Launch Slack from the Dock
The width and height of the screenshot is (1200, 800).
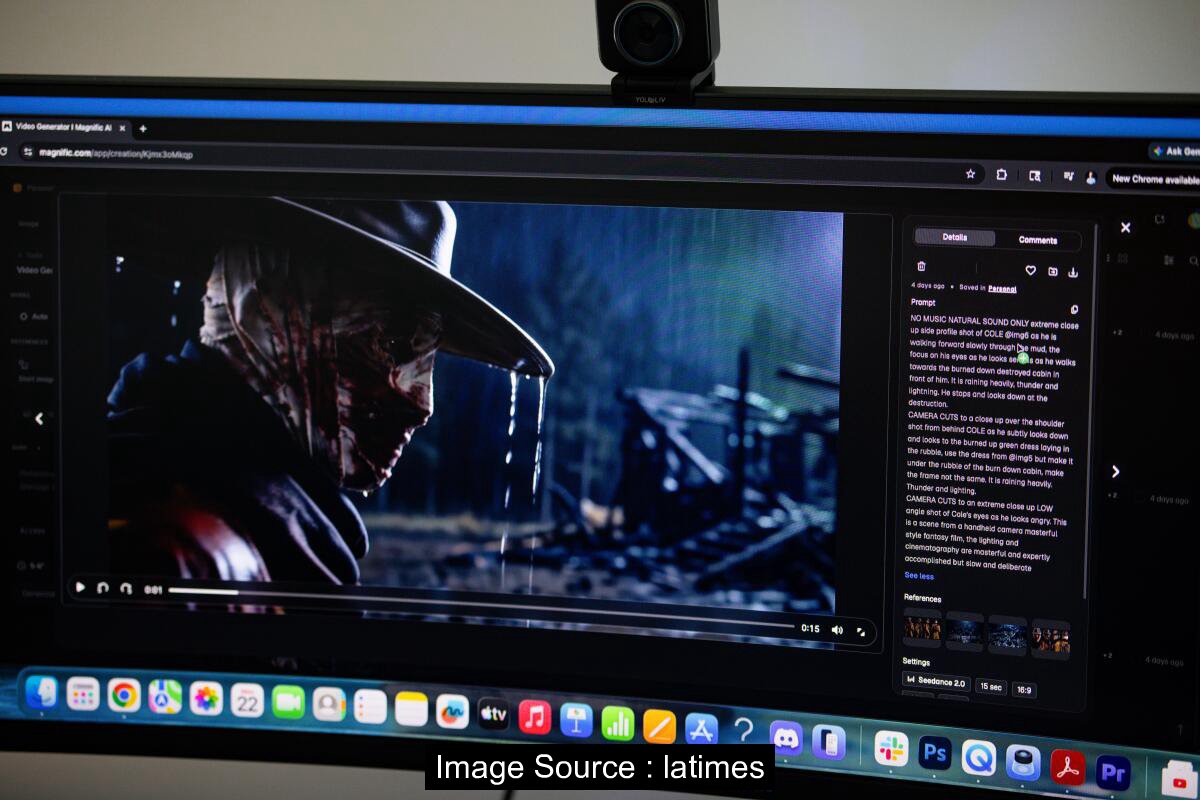point(891,749)
